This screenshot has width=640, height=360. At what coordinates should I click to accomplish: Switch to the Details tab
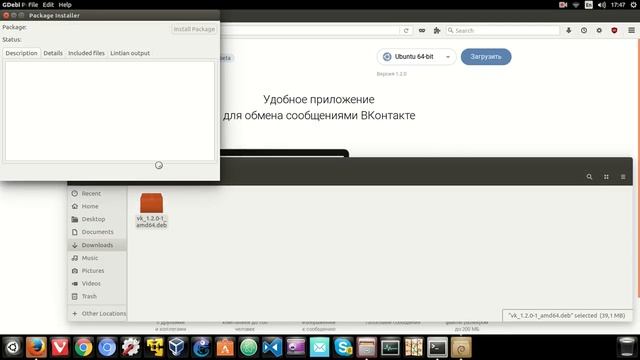[x=53, y=53]
